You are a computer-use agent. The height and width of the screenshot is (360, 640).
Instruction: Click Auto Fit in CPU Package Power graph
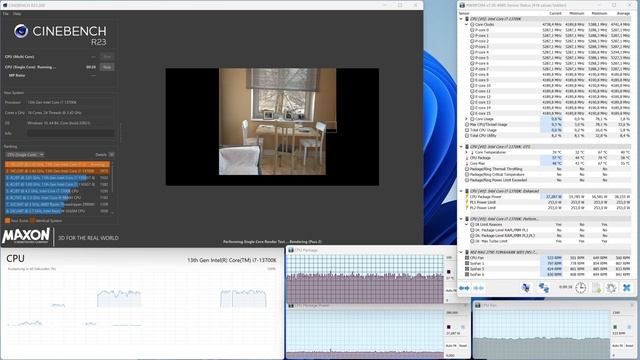[x=451, y=345]
